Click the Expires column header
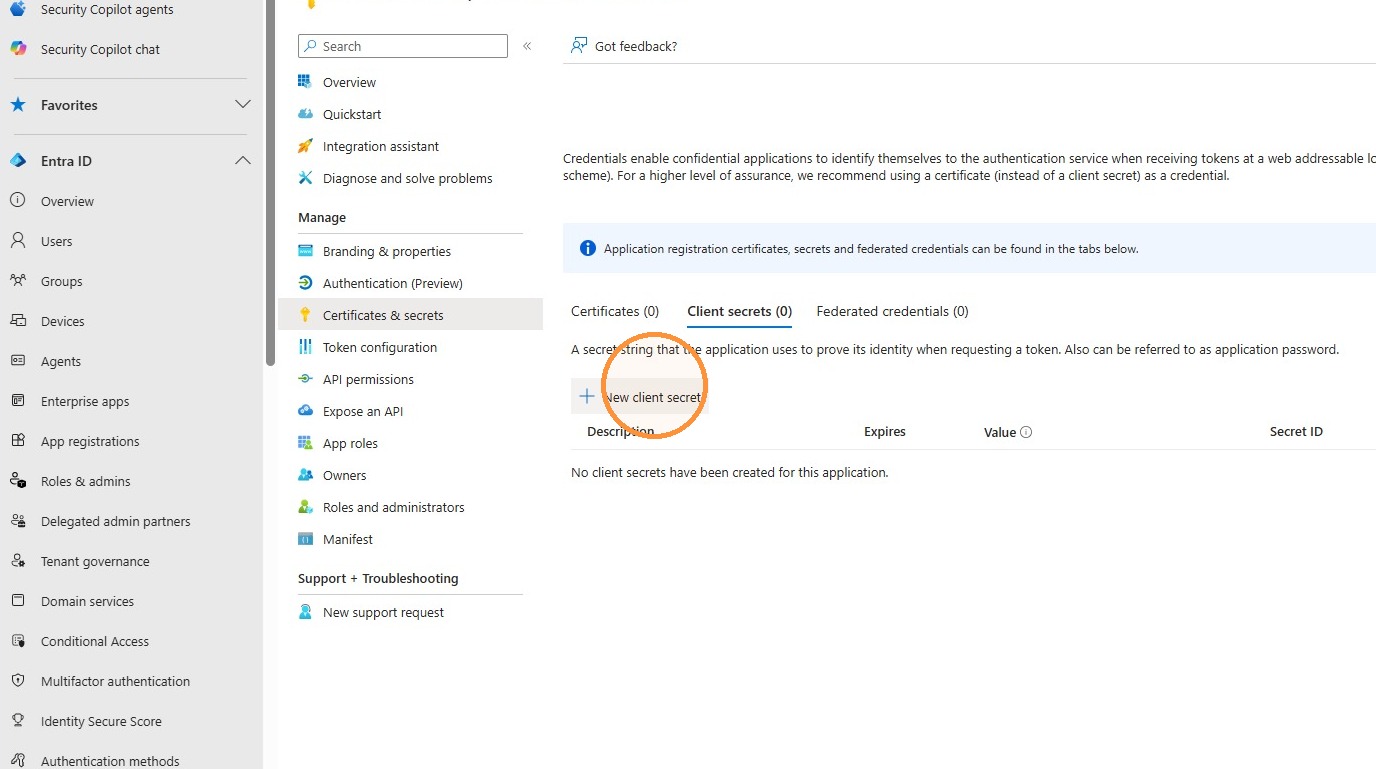Screen dimensions: 1376x769 coord(885,432)
